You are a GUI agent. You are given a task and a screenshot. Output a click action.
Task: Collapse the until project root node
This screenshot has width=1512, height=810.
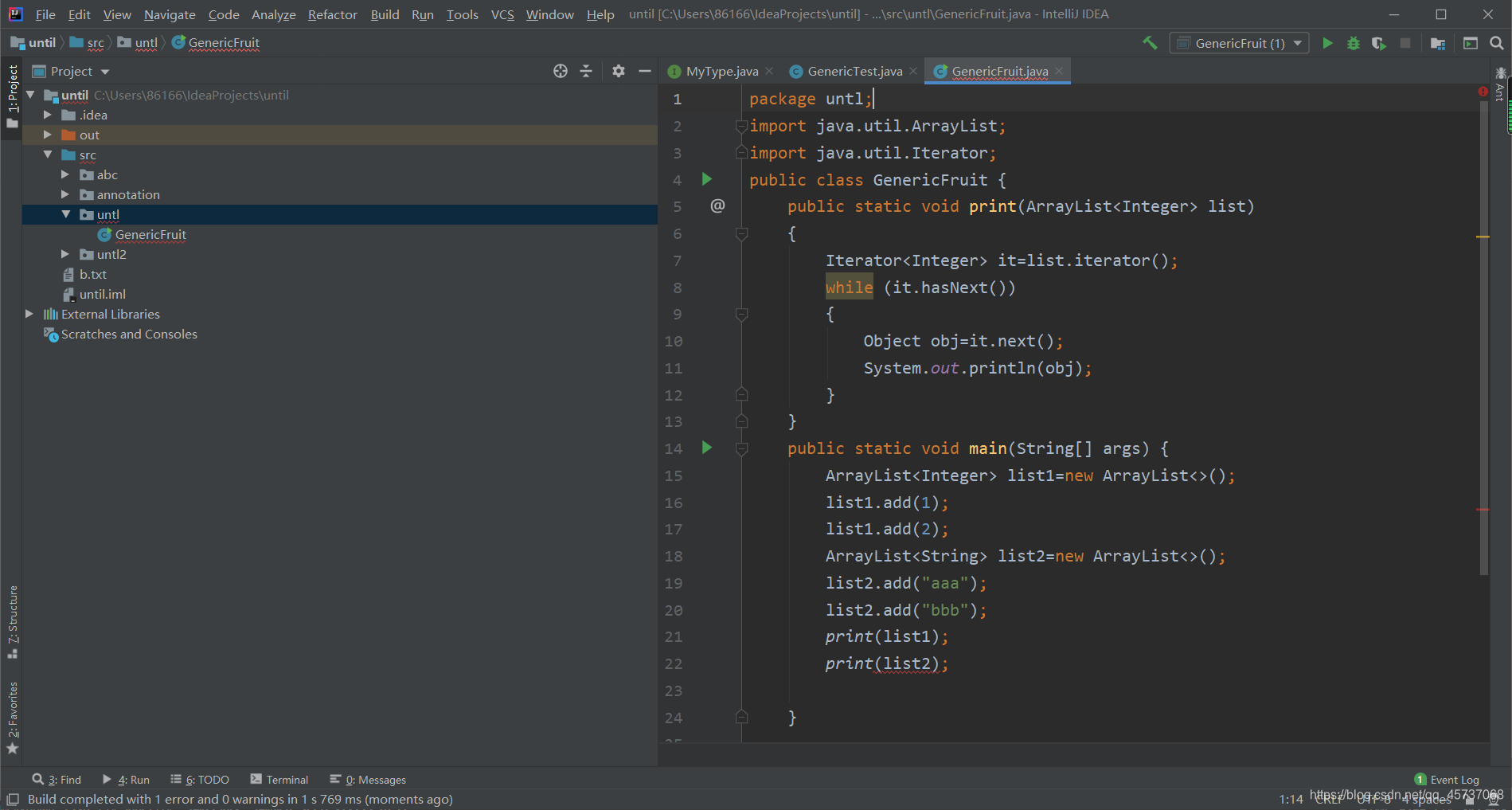30,95
